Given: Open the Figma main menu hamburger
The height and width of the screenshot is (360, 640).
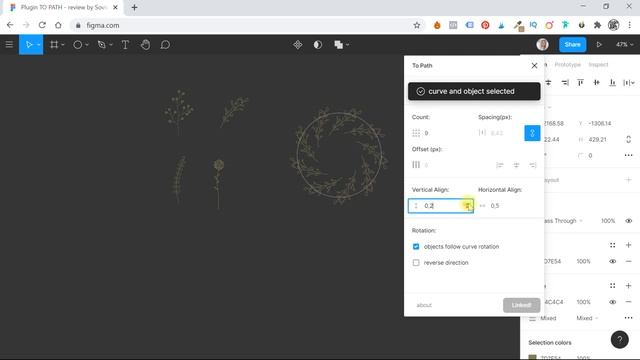Looking at the screenshot, I should point(9,44).
